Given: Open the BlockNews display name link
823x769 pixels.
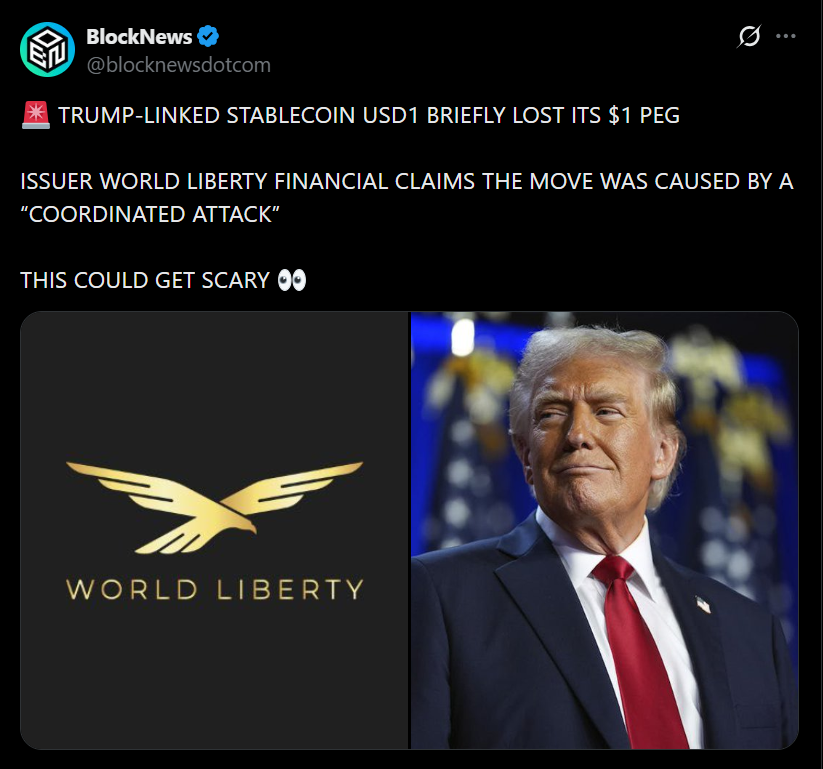Looking at the screenshot, I should coord(139,36).
